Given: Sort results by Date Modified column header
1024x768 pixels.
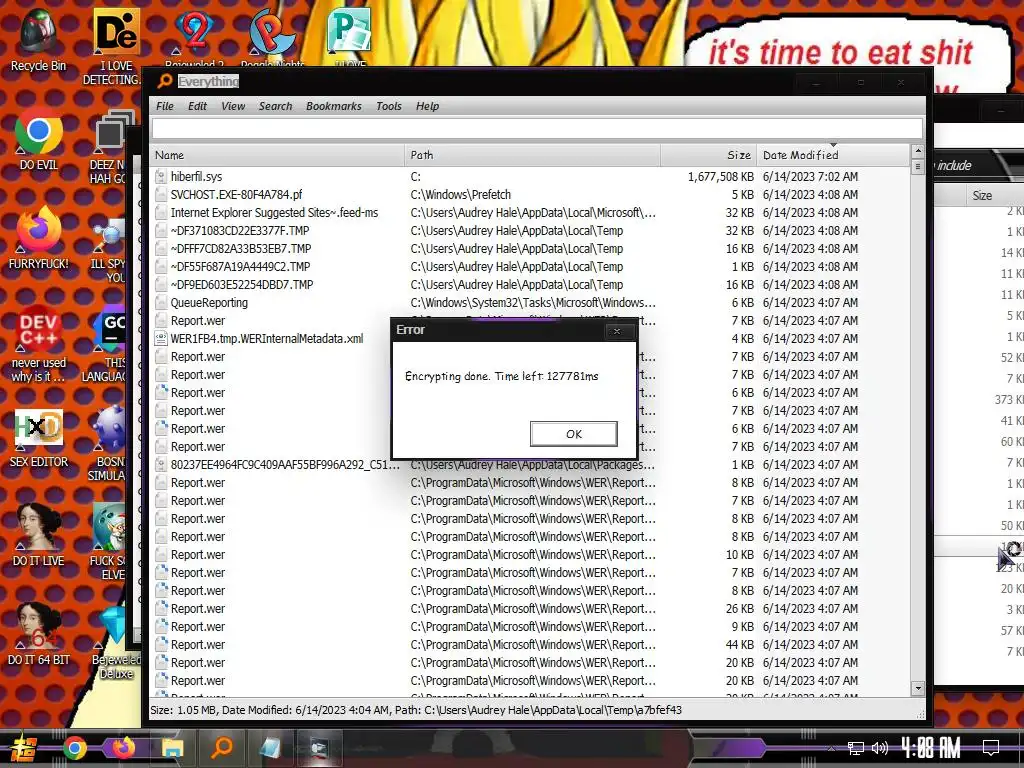Looking at the screenshot, I should click(x=833, y=155).
